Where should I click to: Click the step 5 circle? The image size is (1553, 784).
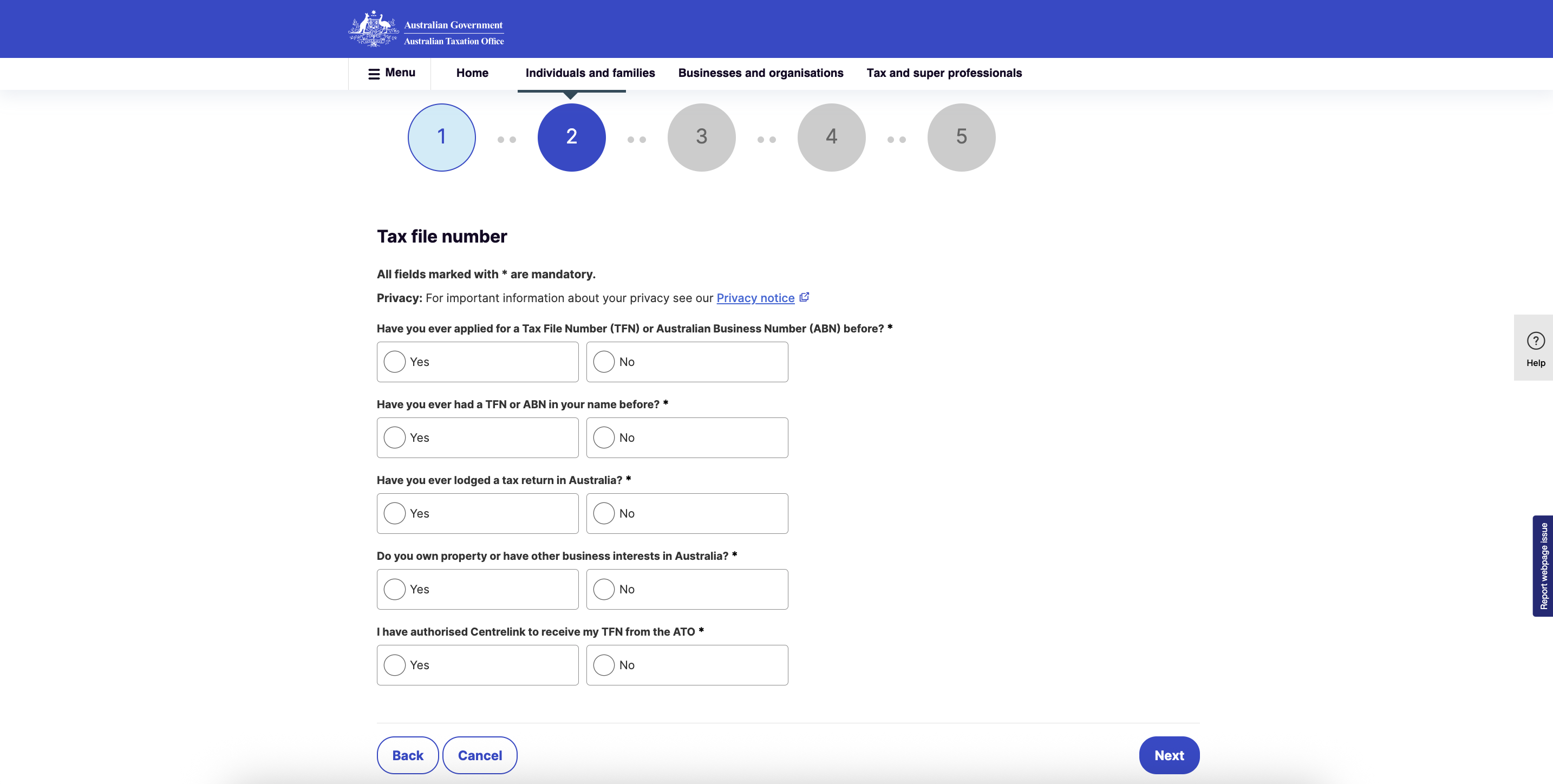pyautogui.click(x=961, y=137)
